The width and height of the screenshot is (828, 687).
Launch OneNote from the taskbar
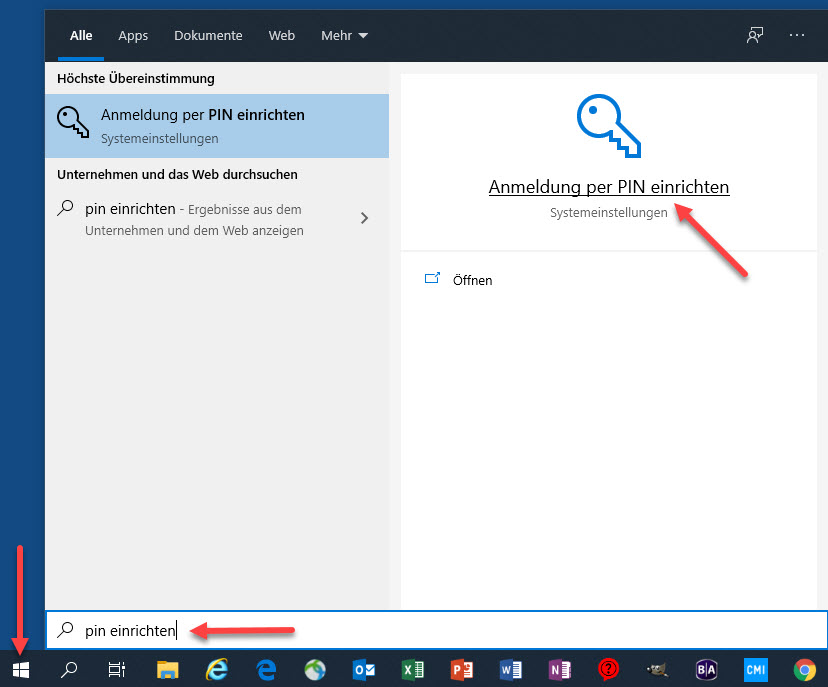click(x=560, y=670)
